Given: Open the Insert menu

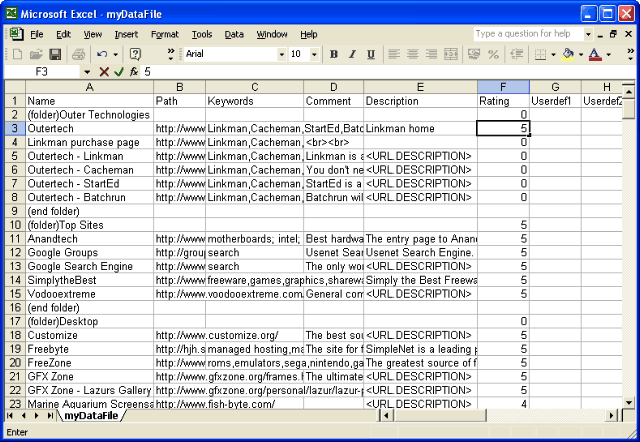Looking at the screenshot, I should pyautogui.click(x=126, y=34).
